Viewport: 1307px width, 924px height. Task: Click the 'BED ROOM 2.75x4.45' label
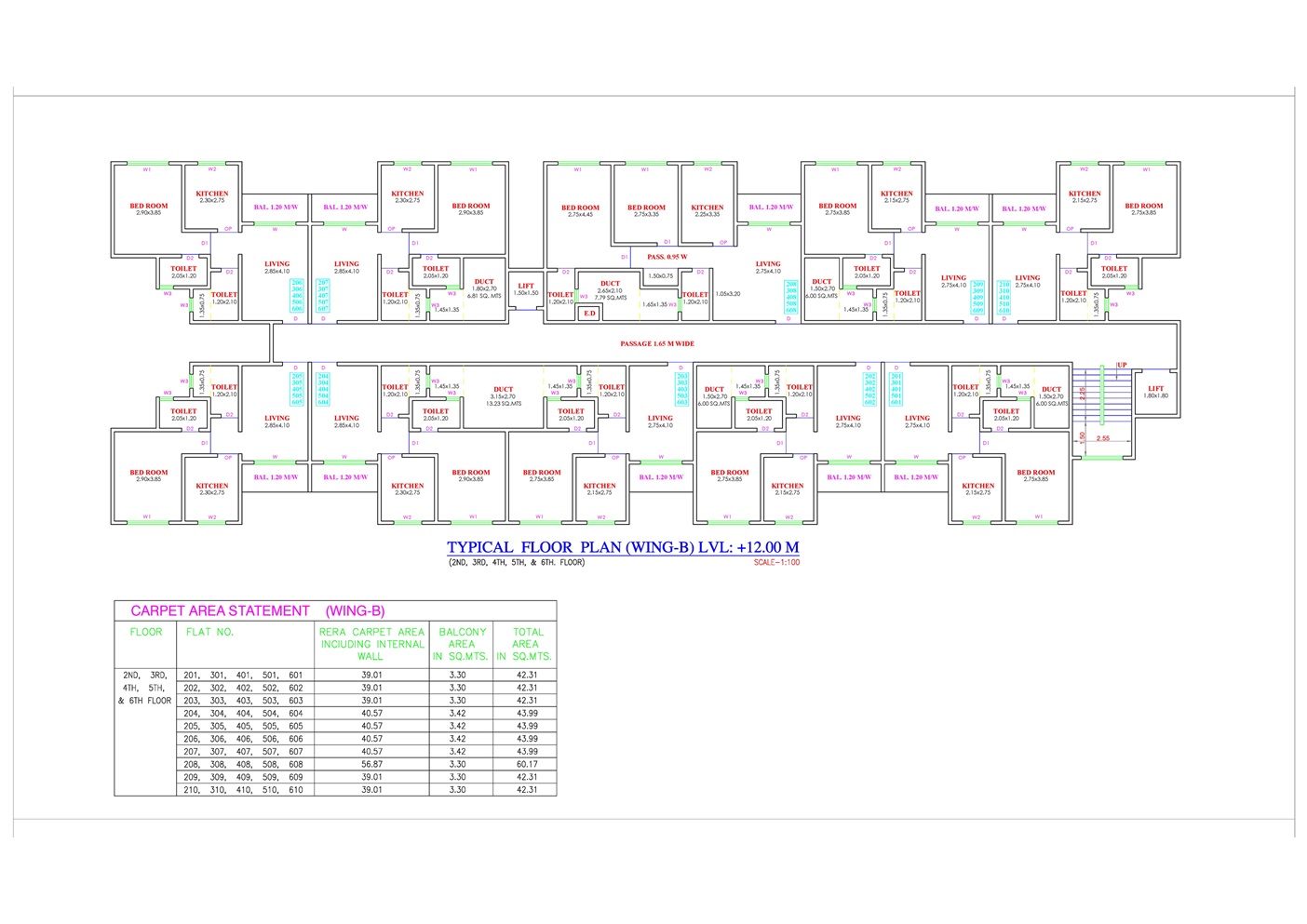coord(580,211)
